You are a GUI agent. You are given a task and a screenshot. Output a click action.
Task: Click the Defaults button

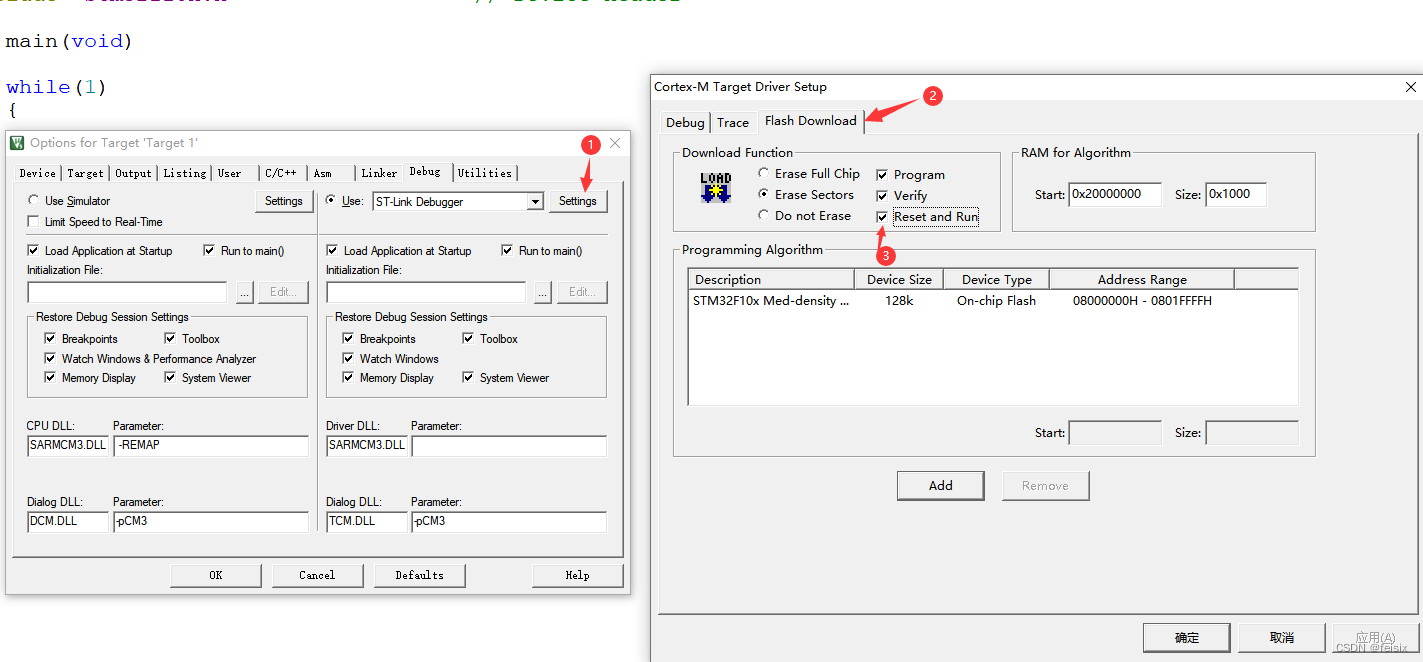coord(419,575)
